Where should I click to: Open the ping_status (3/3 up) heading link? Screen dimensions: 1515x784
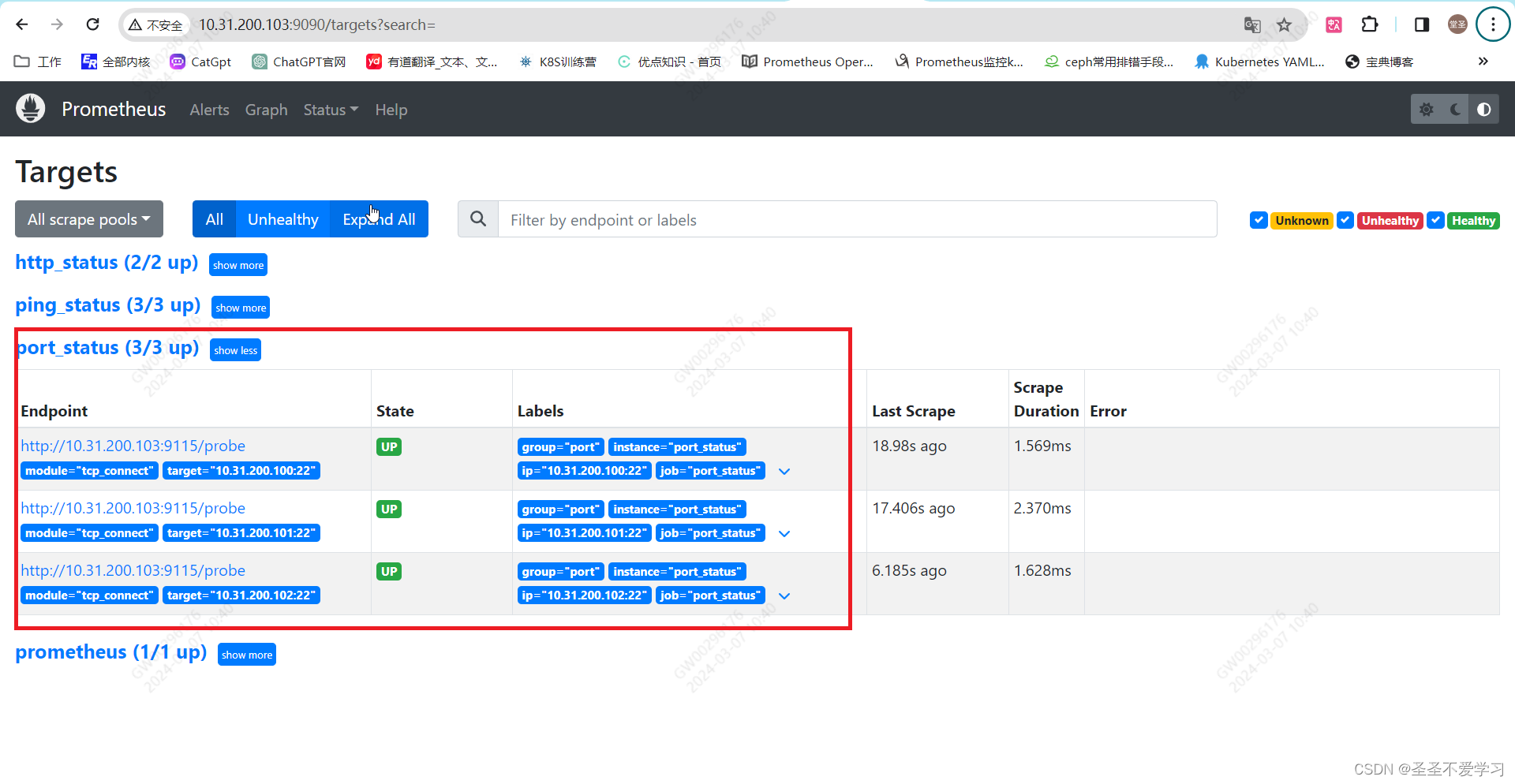click(108, 305)
